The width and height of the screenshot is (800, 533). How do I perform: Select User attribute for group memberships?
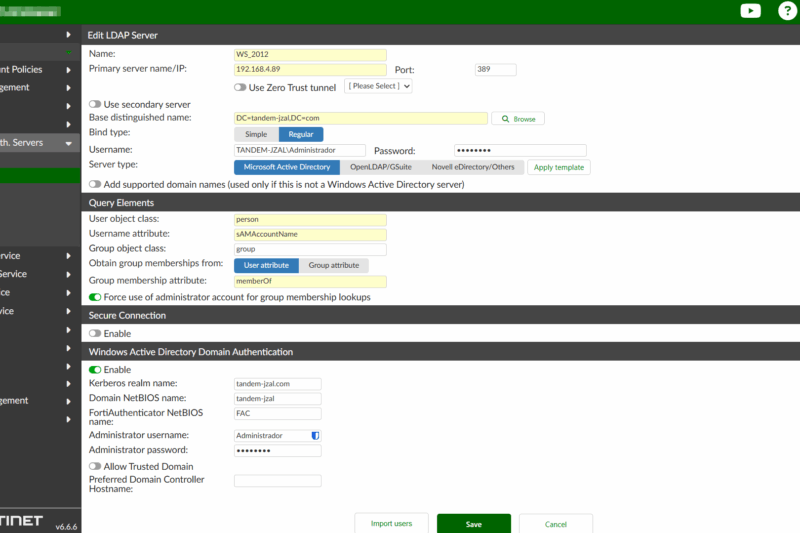(x=266, y=265)
